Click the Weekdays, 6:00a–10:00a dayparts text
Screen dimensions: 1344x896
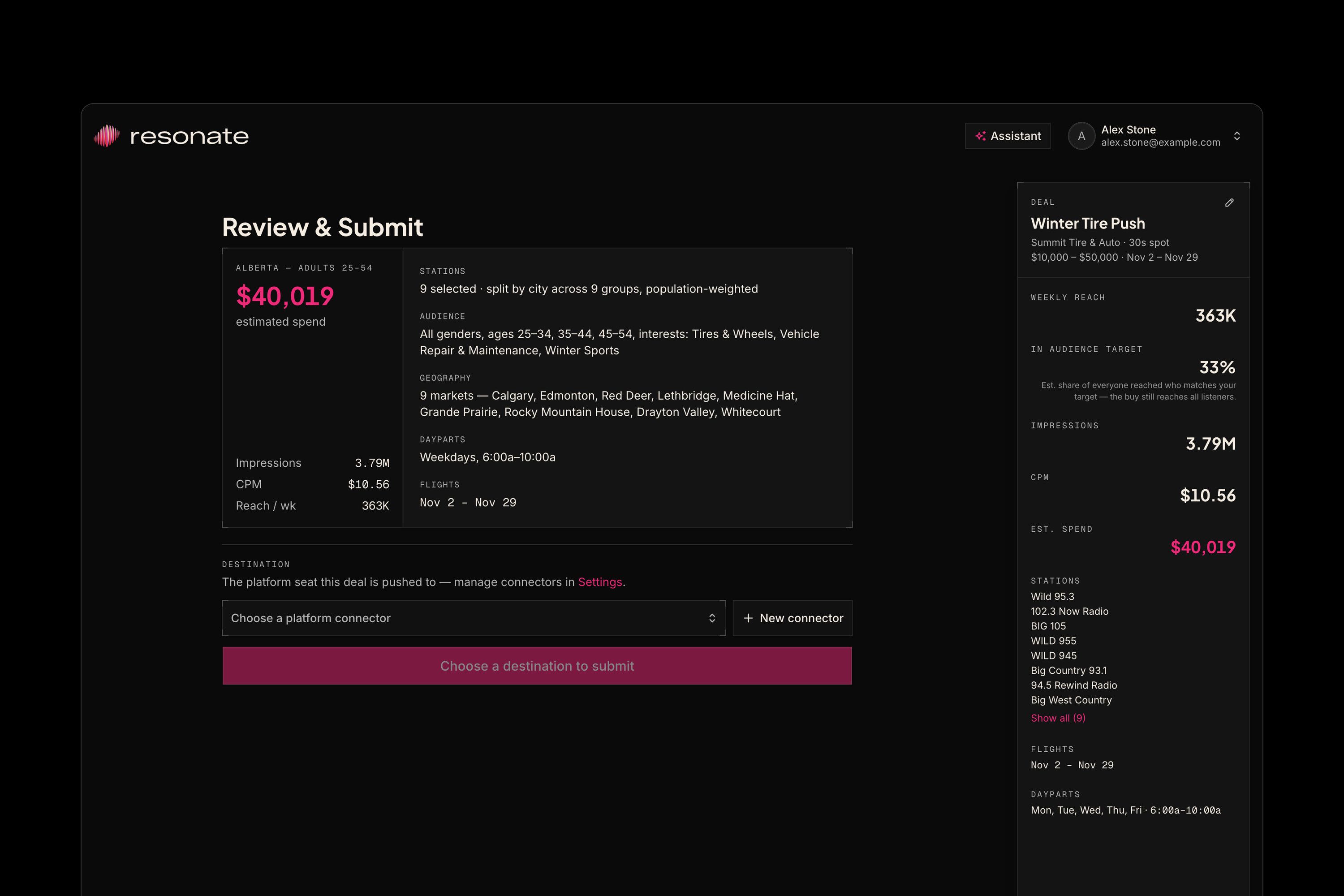click(487, 457)
